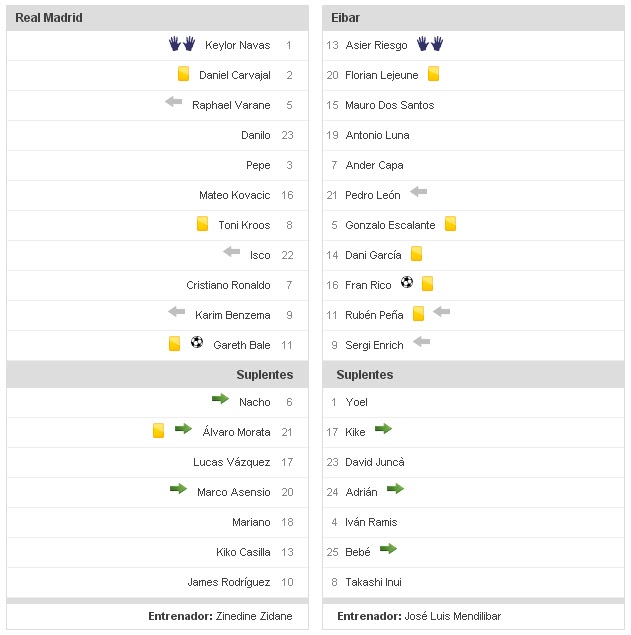631x635 pixels.
Task: Click the goal ball icon by Fran Rico
Action: [407, 283]
